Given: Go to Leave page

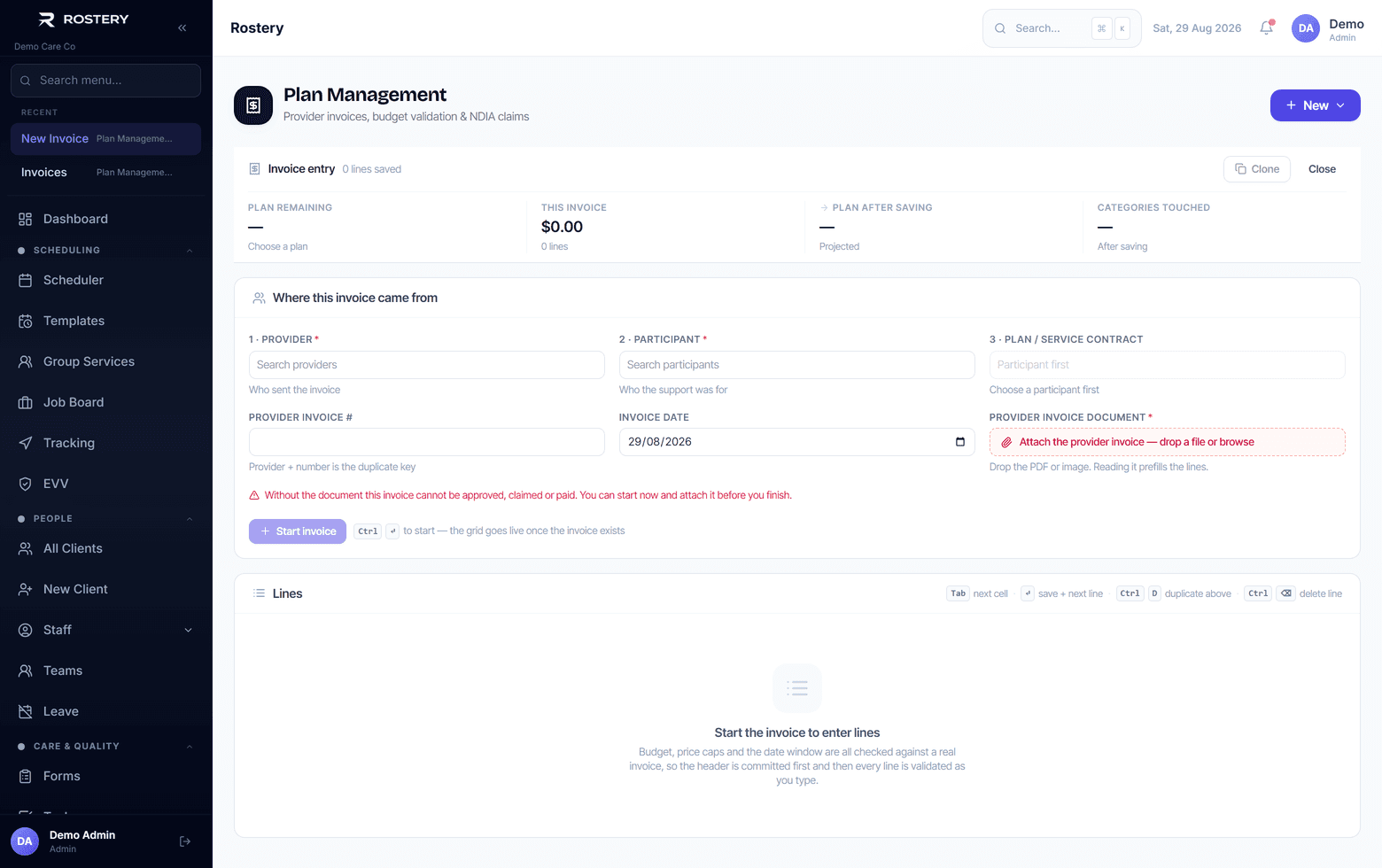Looking at the screenshot, I should point(106,711).
